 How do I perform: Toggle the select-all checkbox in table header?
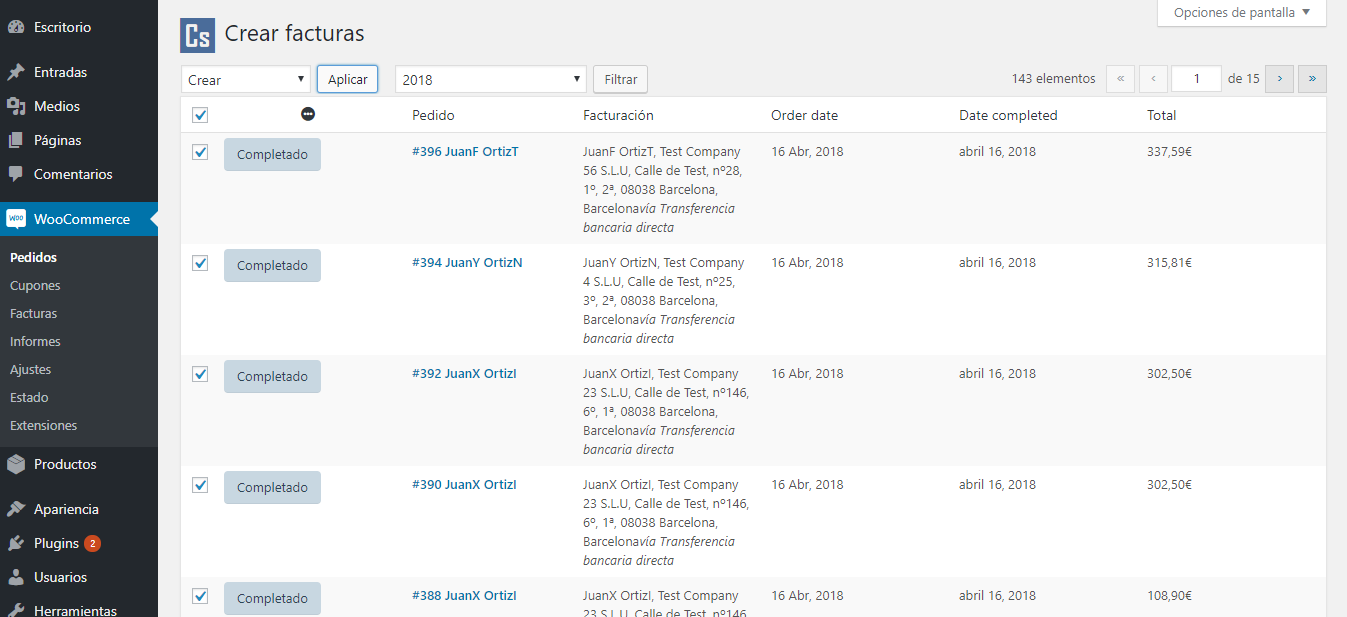coord(200,115)
